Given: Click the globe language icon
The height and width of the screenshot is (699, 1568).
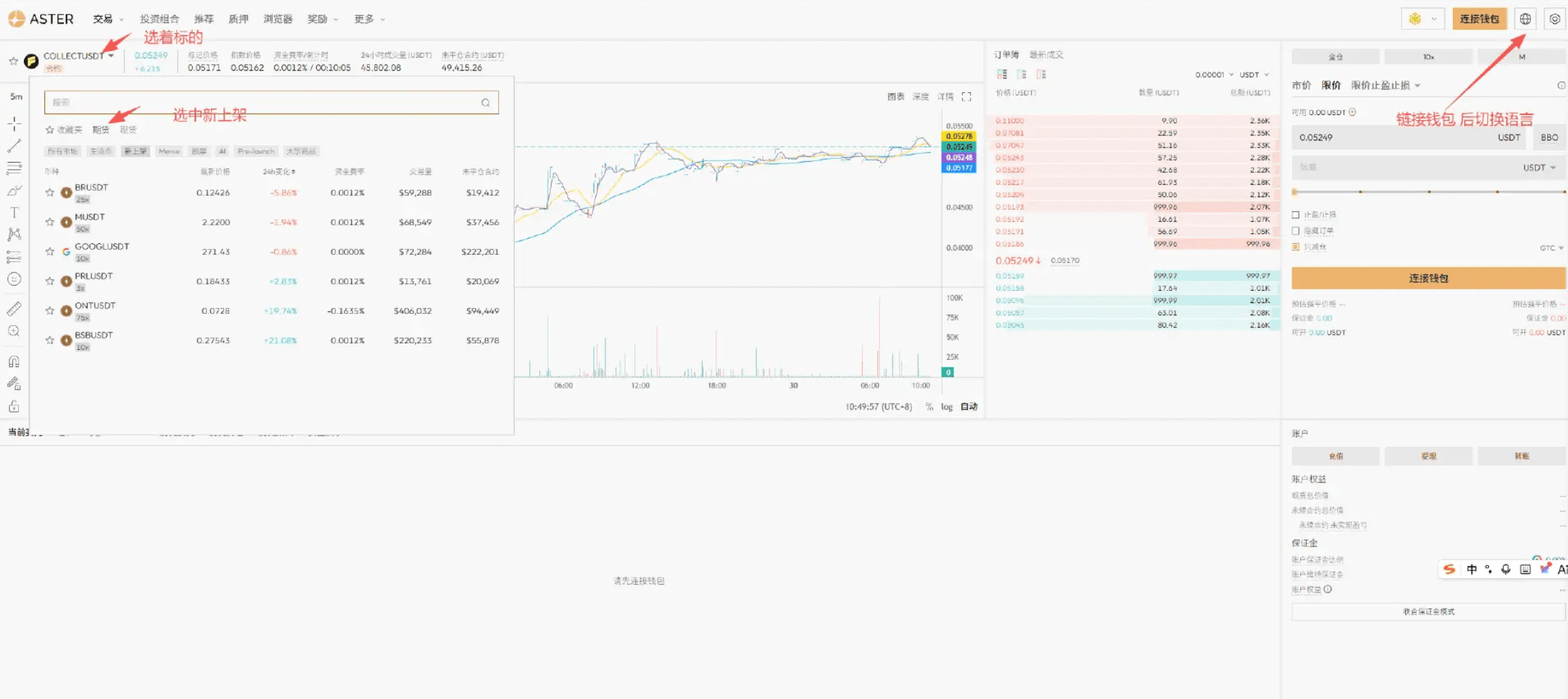Looking at the screenshot, I should 1526,19.
